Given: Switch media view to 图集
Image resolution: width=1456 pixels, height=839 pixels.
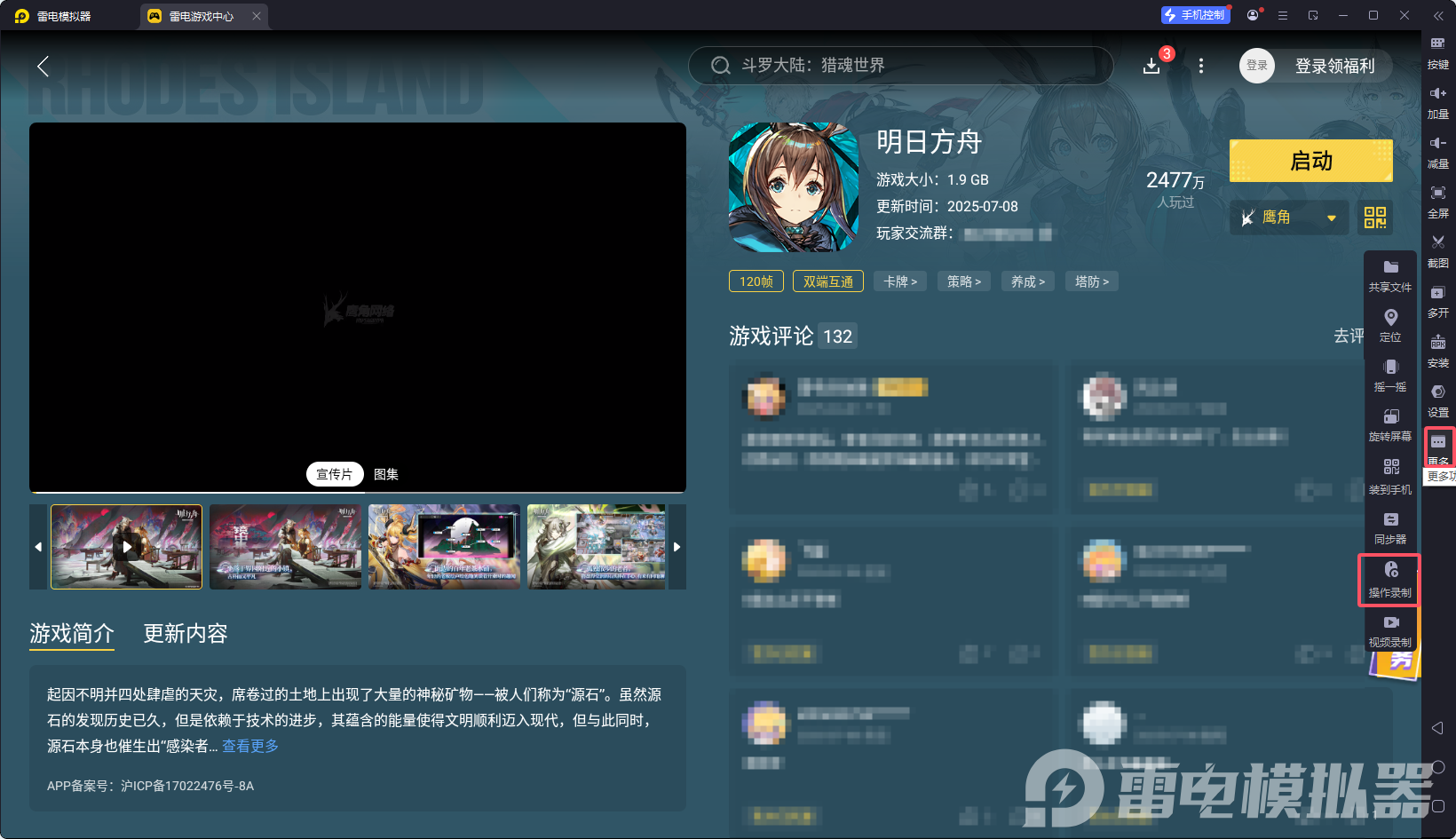Looking at the screenshot, I should 386,474.
